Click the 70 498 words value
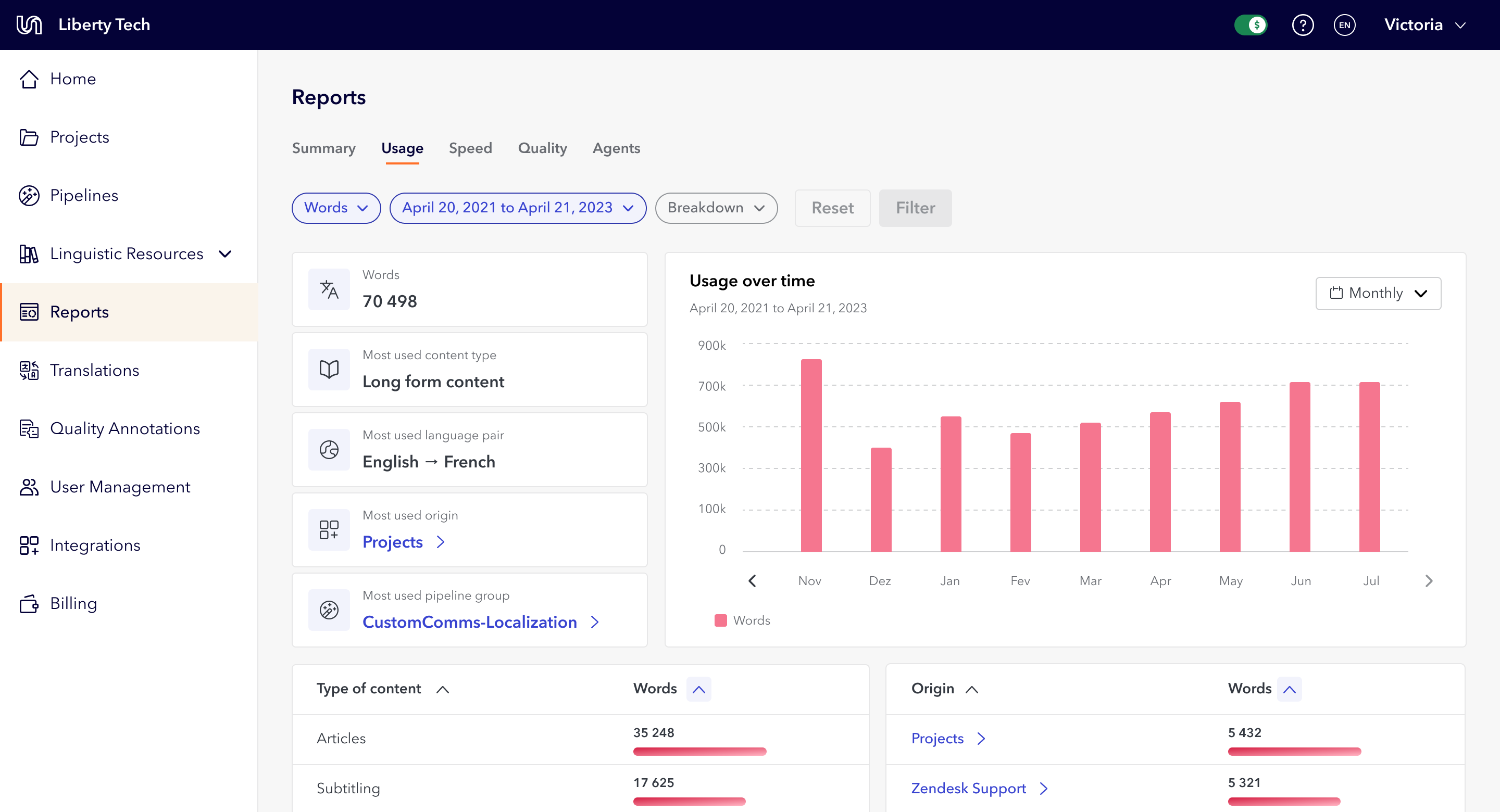 coord(390,301)
